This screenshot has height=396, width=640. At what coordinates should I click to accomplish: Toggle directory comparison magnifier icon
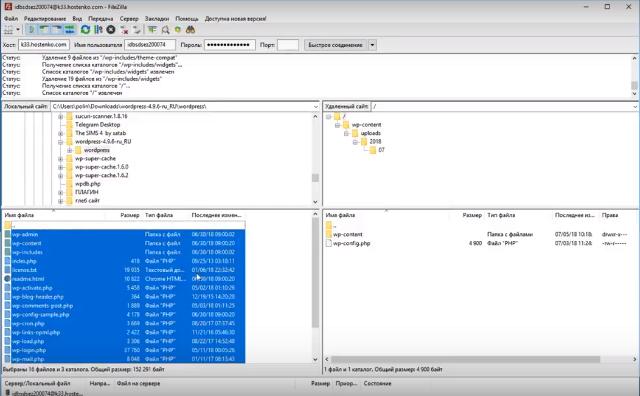click(165, 30)
